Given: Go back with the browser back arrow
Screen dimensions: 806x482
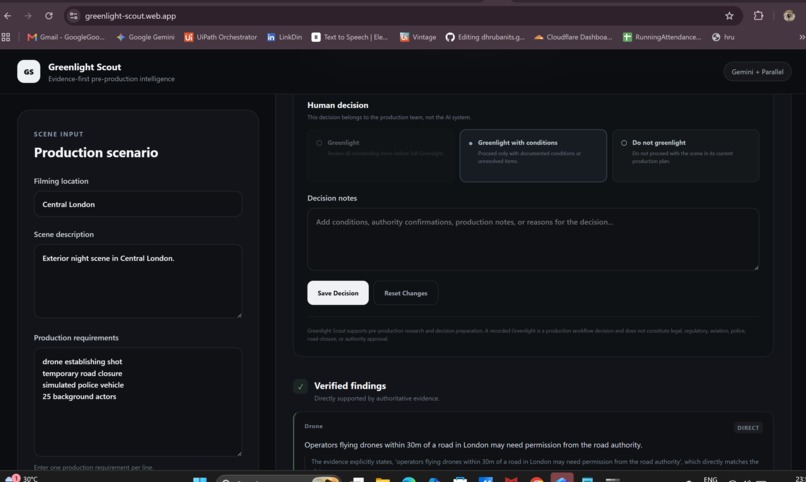Looking at the screenshot, I should point(8,16).
